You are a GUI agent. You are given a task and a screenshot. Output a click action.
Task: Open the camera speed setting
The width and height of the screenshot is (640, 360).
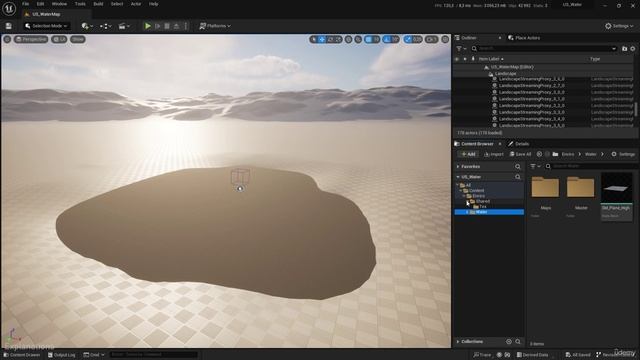tap(431, 39)
